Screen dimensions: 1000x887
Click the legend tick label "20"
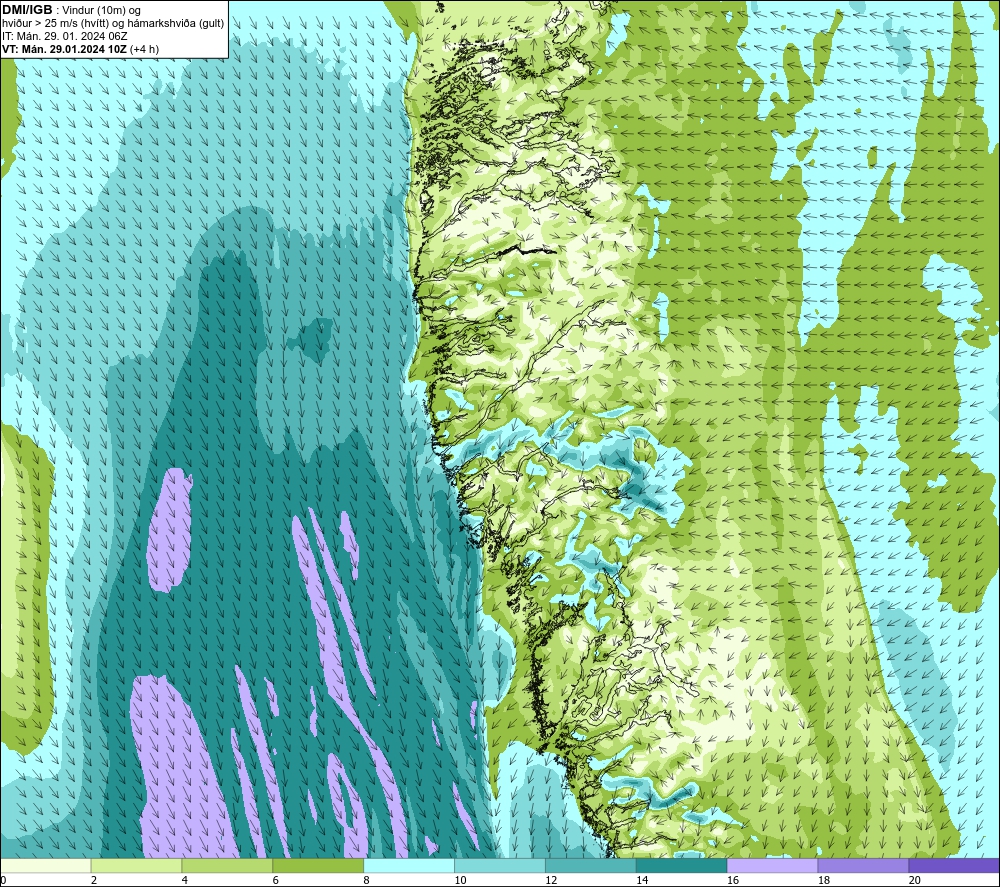[914, 880]
